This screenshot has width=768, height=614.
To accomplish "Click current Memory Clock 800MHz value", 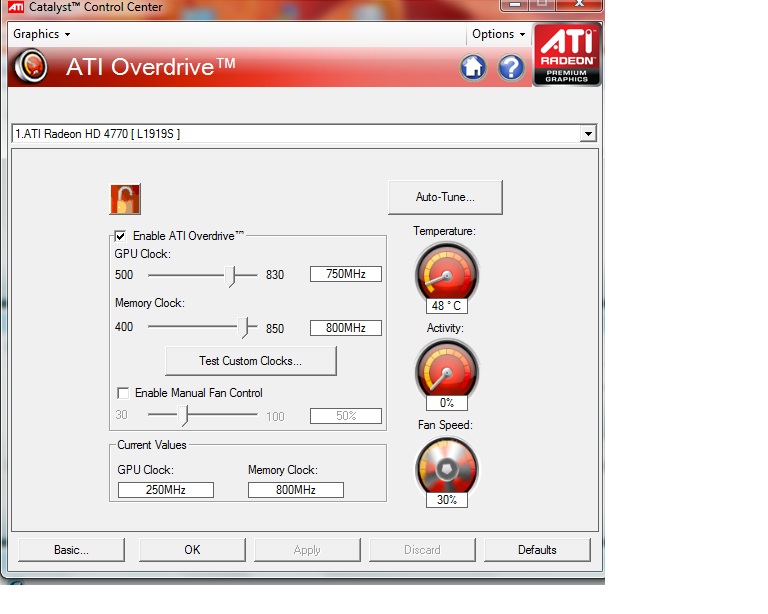I will [296, 490].
